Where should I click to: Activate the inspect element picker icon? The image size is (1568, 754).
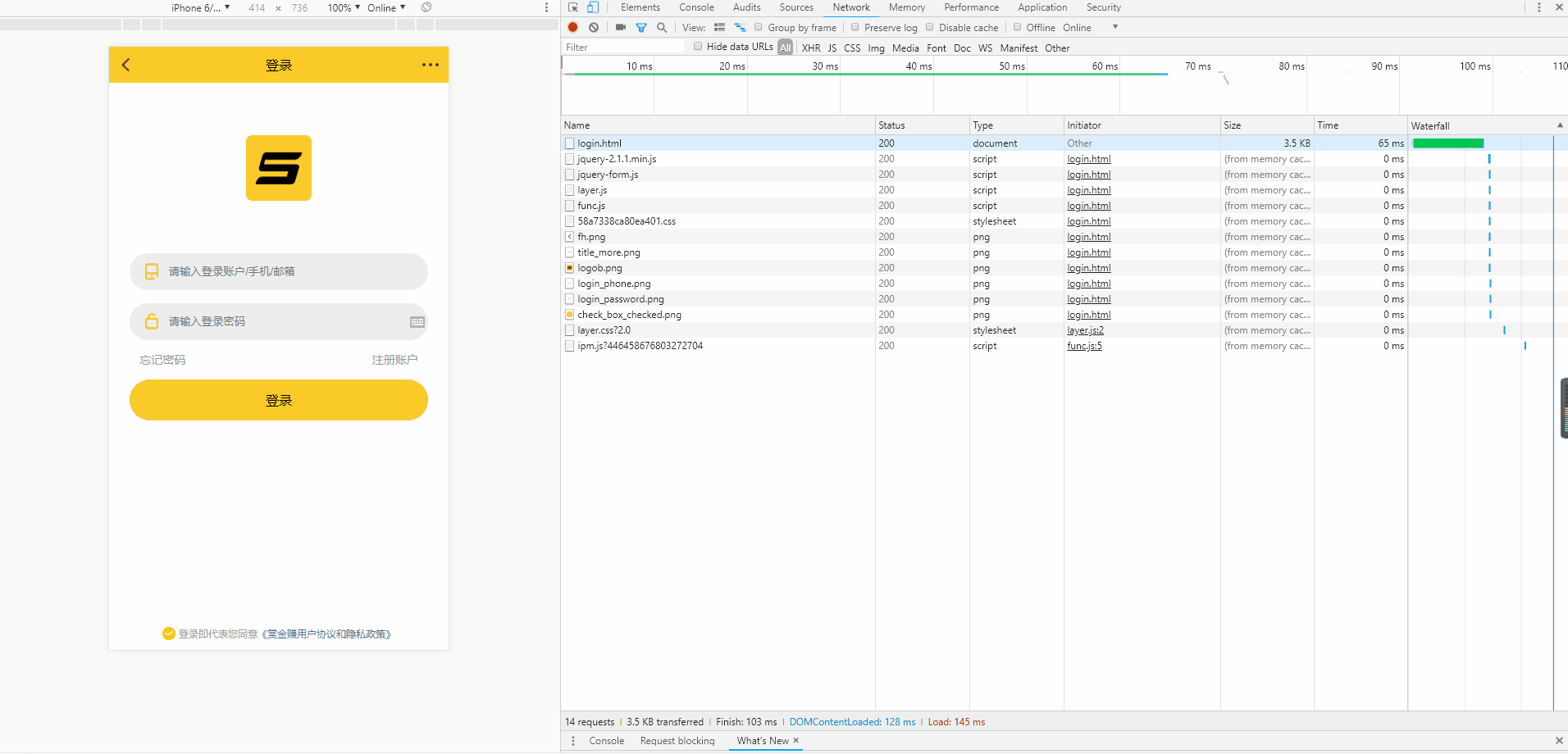tap(573, 7)
